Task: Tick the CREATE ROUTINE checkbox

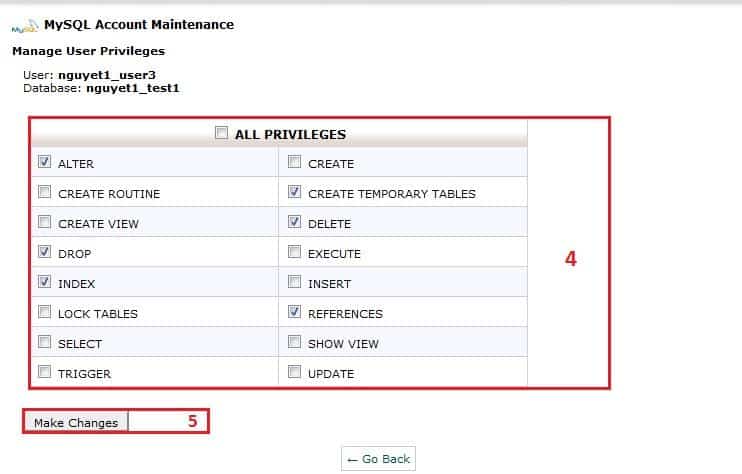Action: coord(44,192)
